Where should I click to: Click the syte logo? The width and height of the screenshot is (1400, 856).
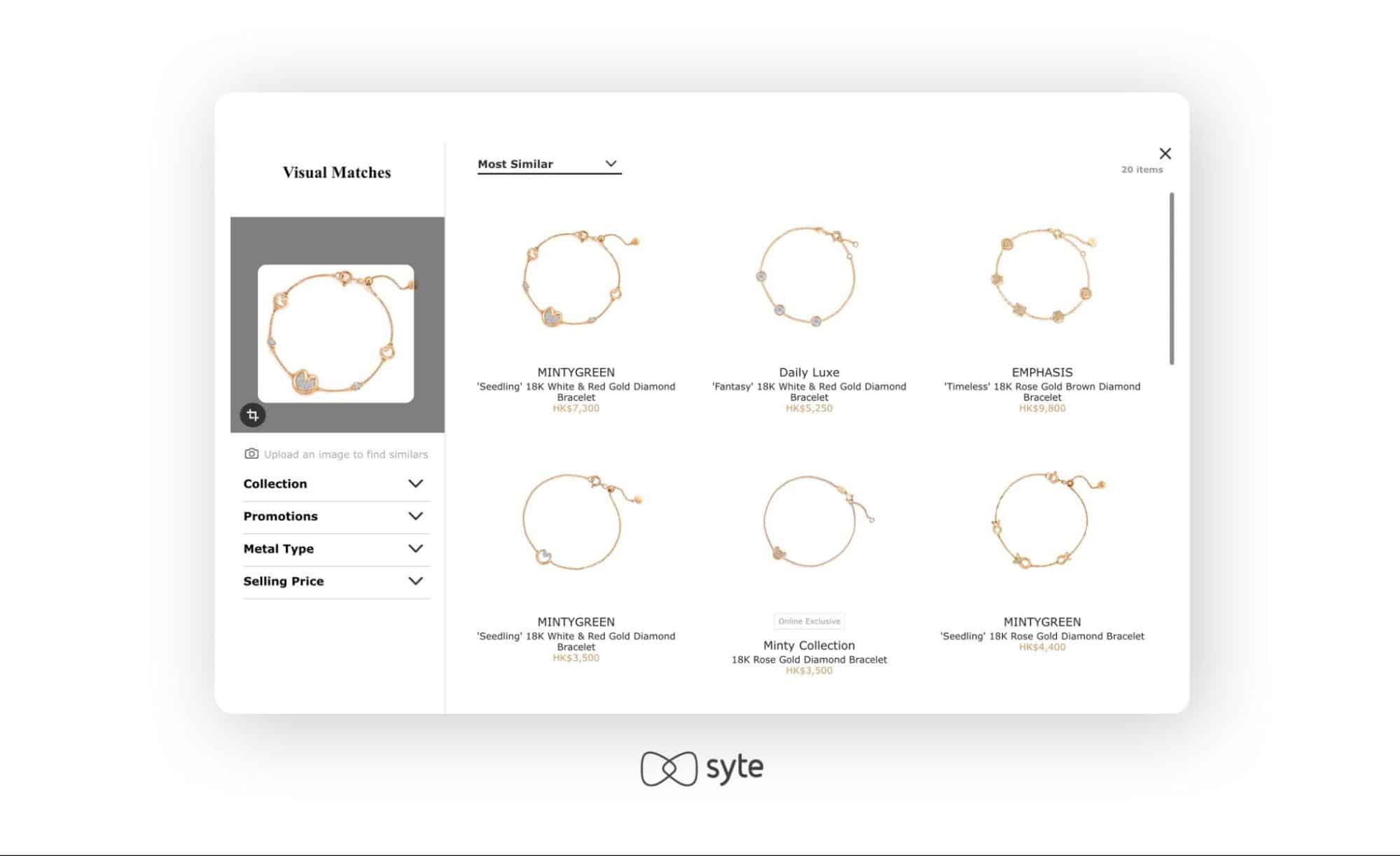702,768
